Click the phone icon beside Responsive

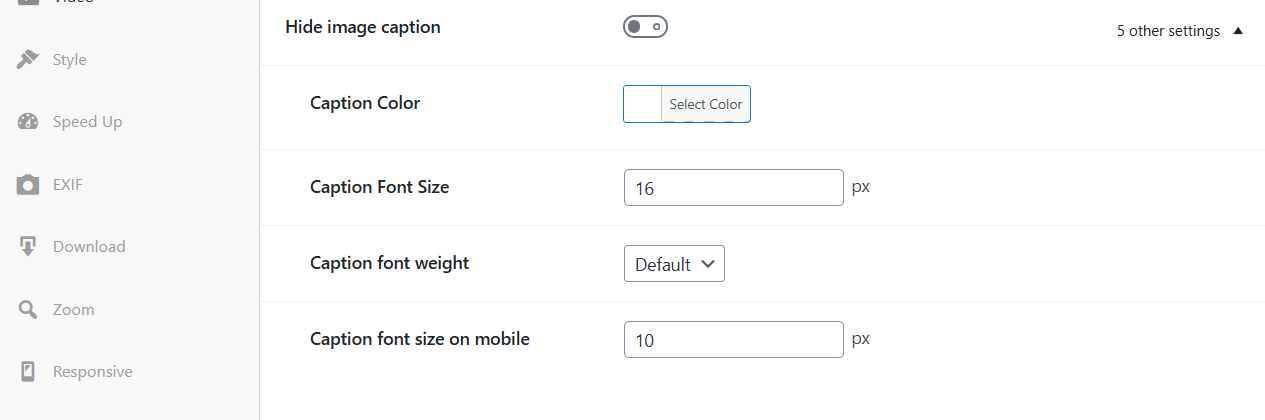[x=28, y=372]
